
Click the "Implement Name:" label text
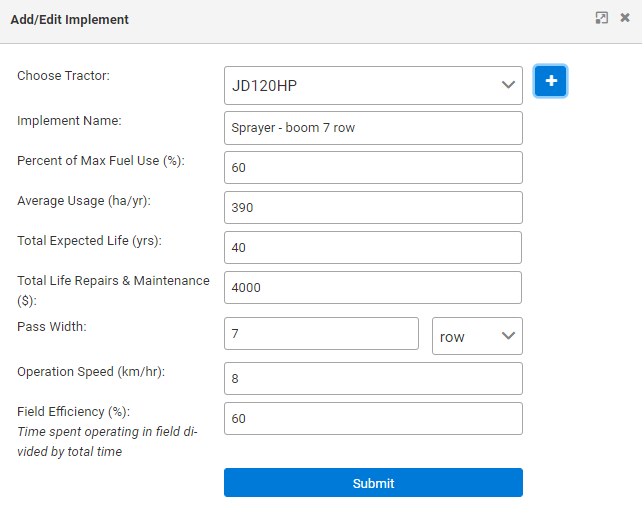click(x=69, y=121)
